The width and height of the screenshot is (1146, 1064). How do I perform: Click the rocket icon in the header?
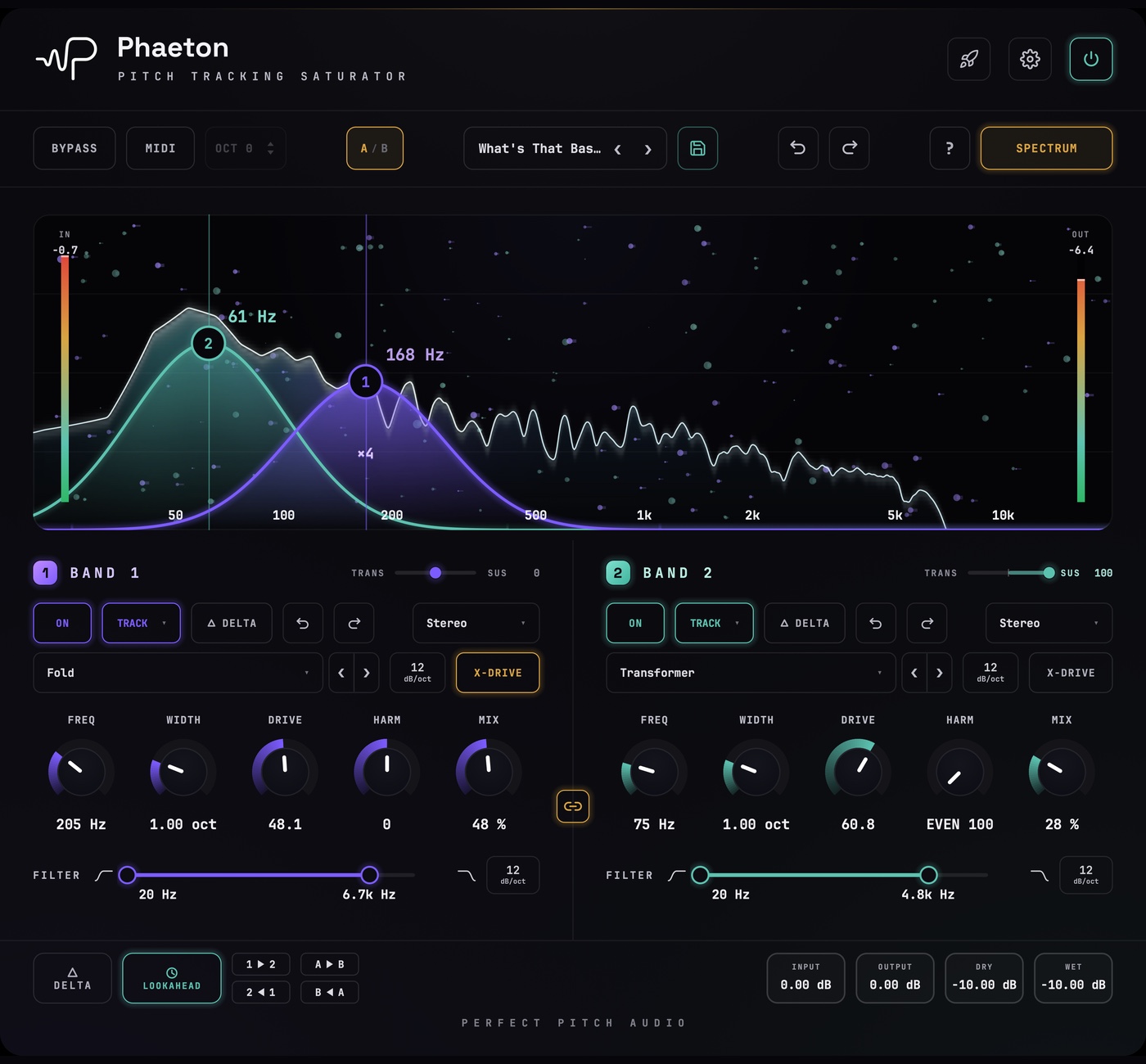click(x=968, y=59)
